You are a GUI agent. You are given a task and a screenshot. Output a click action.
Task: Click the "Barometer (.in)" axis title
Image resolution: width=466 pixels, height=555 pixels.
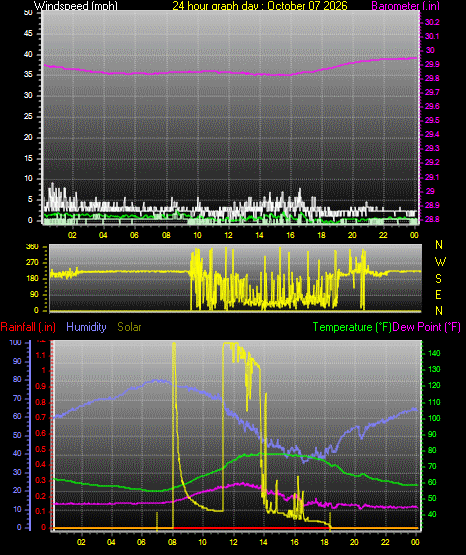[x=405, y=6]
